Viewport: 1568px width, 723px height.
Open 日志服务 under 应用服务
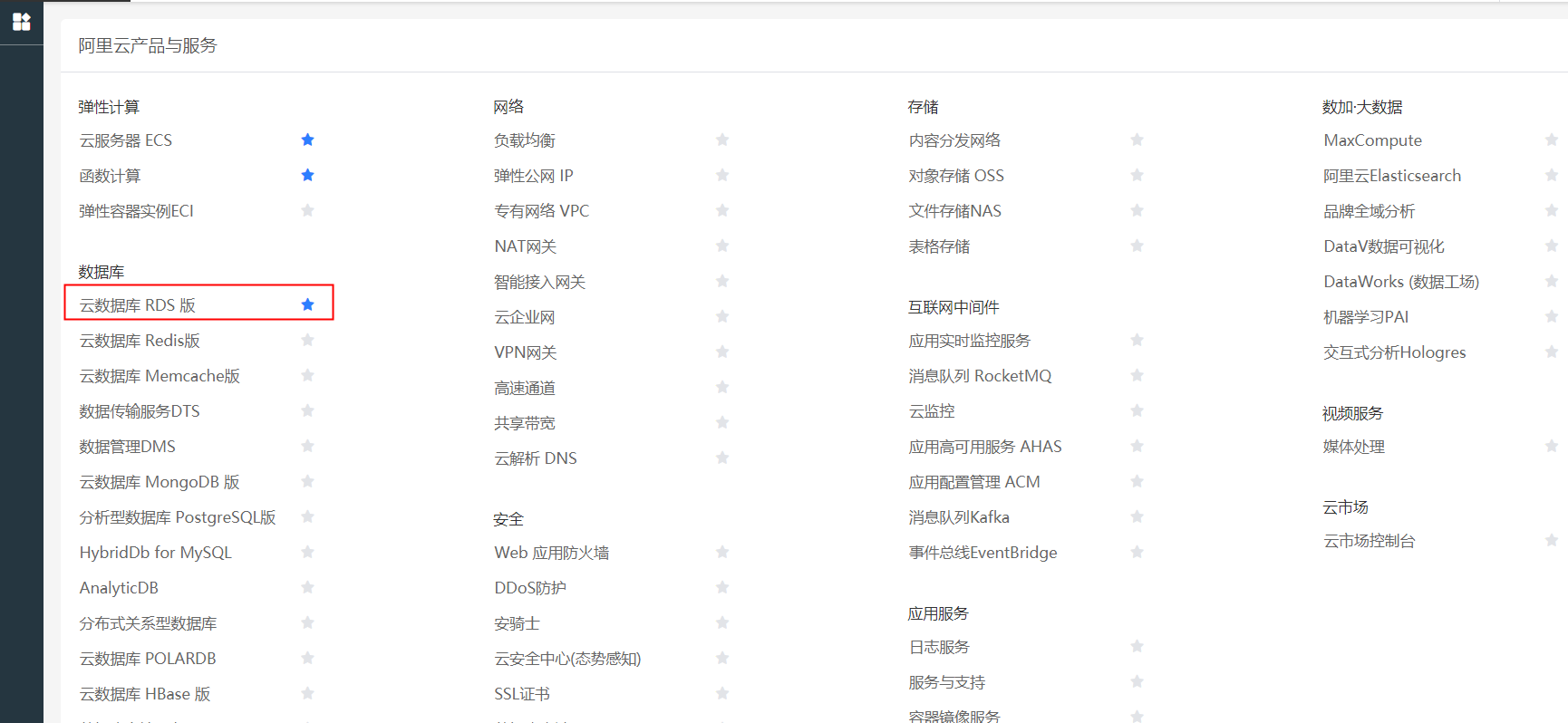(x=939, y=647)
